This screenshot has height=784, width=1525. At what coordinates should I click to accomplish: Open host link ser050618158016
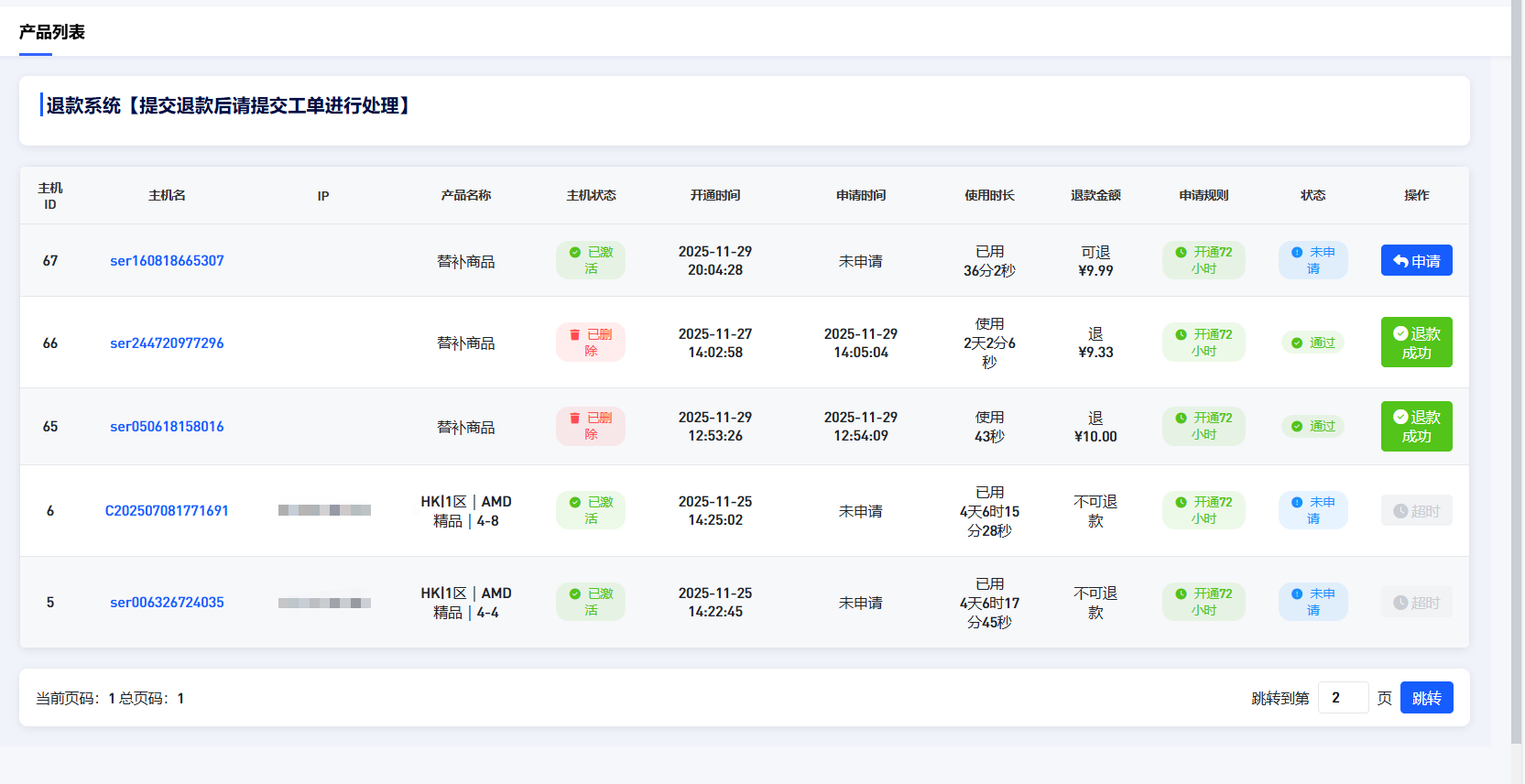click(167, 427)
